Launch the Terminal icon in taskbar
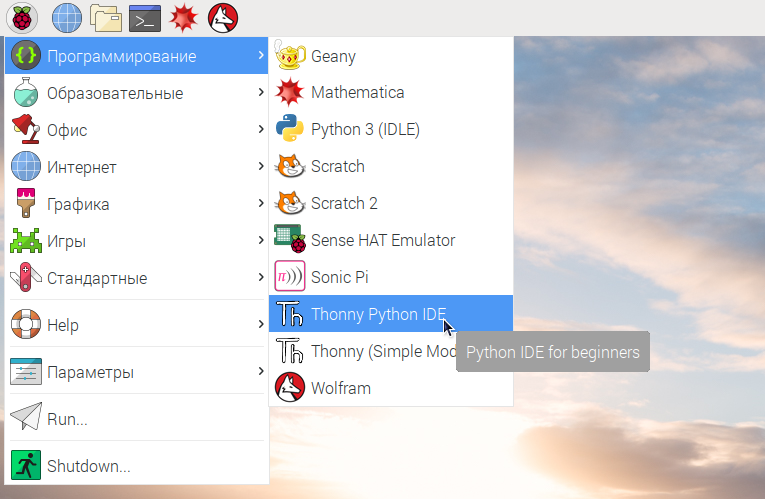 pyautogui.click(x=145, y=18)
